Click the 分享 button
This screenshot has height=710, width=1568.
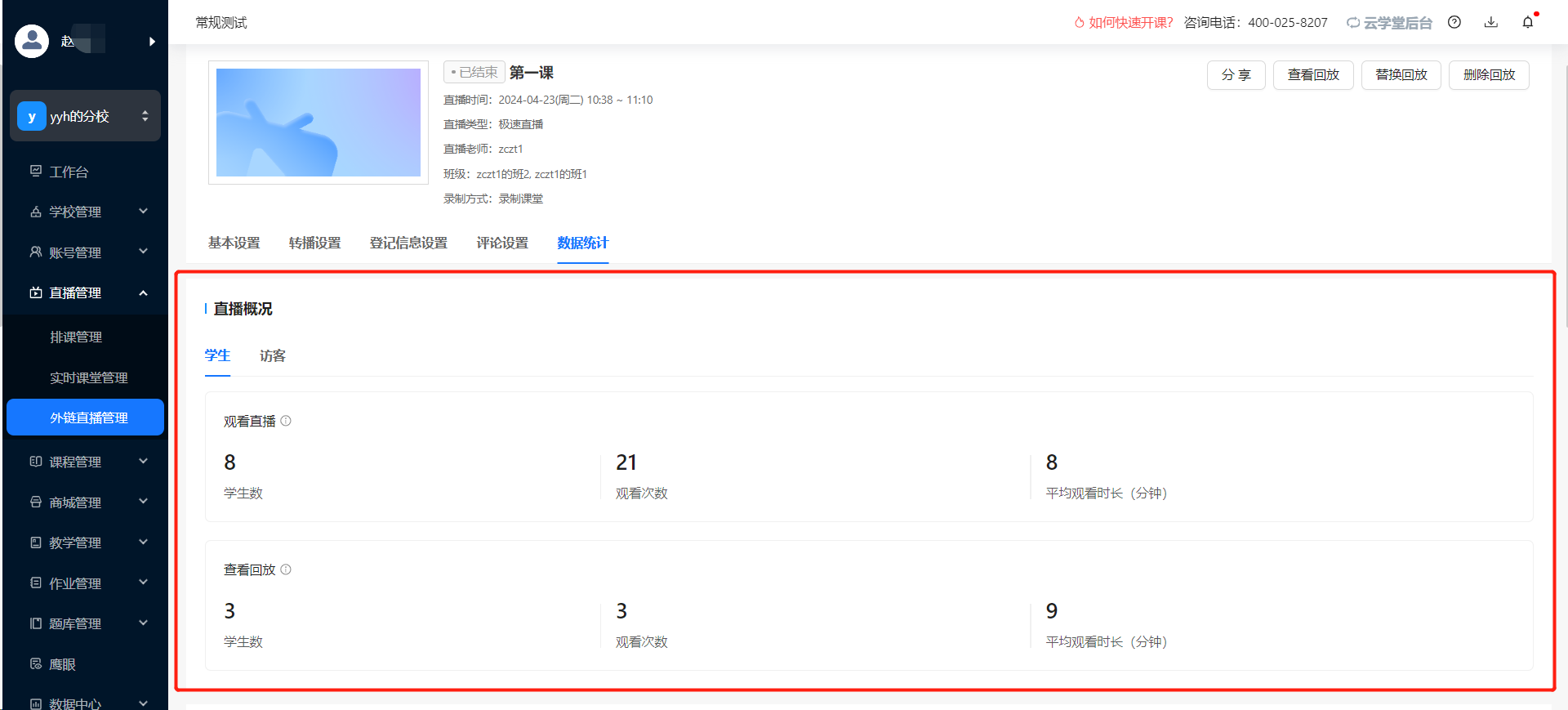point(1236,75)
